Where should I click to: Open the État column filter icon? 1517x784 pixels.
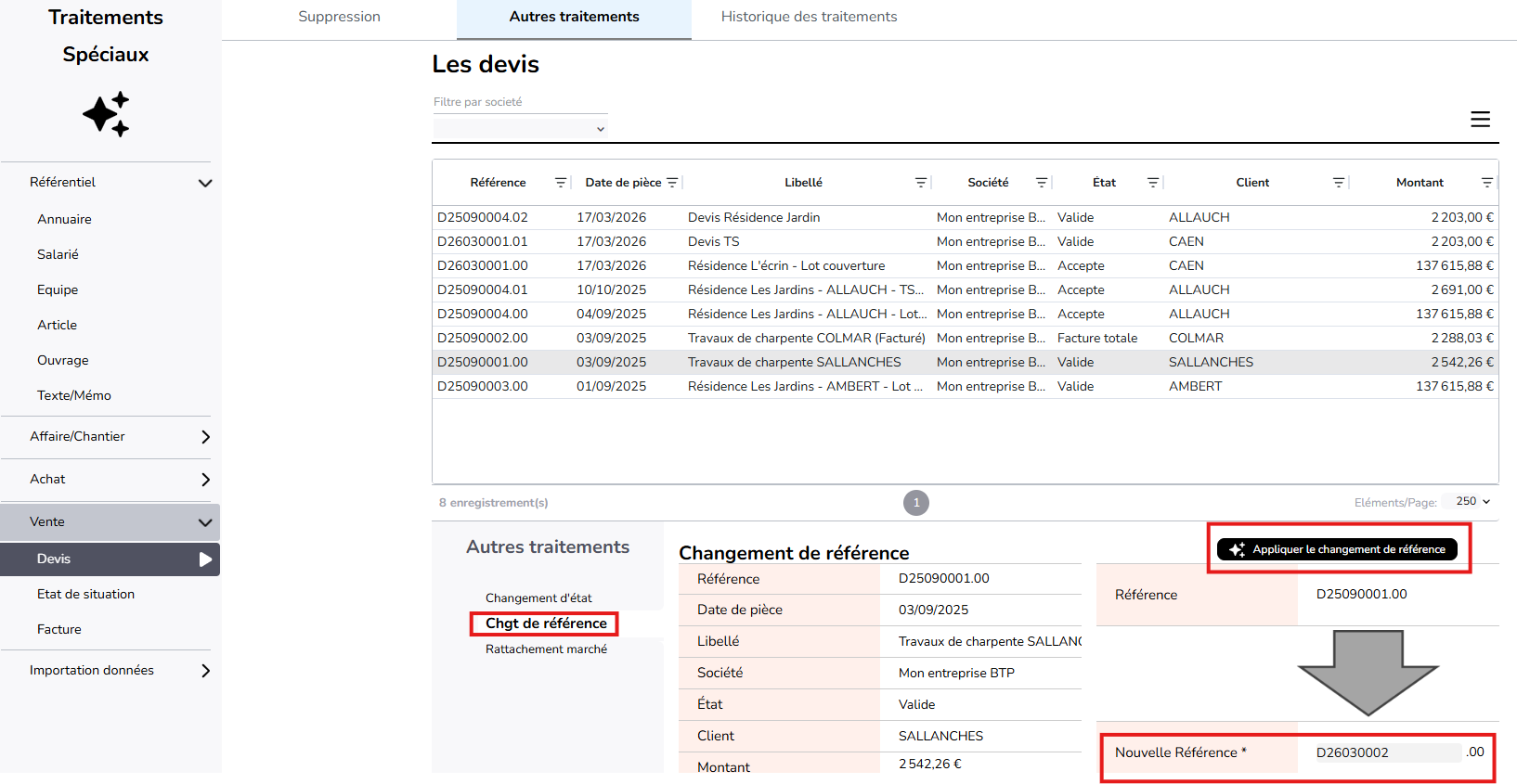pyautogui.click(x=1153, y=183)
